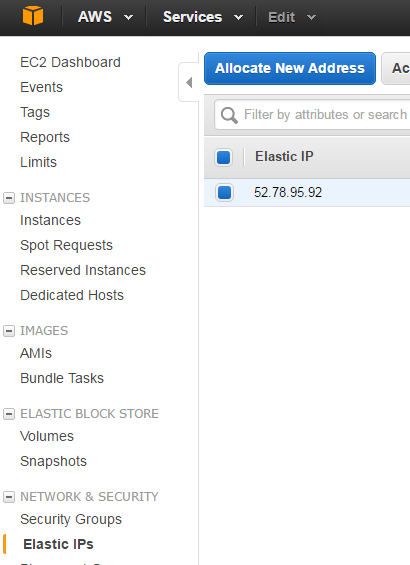
Task: Click the magnifying glass search icon
Action: (x=229, y=115)
